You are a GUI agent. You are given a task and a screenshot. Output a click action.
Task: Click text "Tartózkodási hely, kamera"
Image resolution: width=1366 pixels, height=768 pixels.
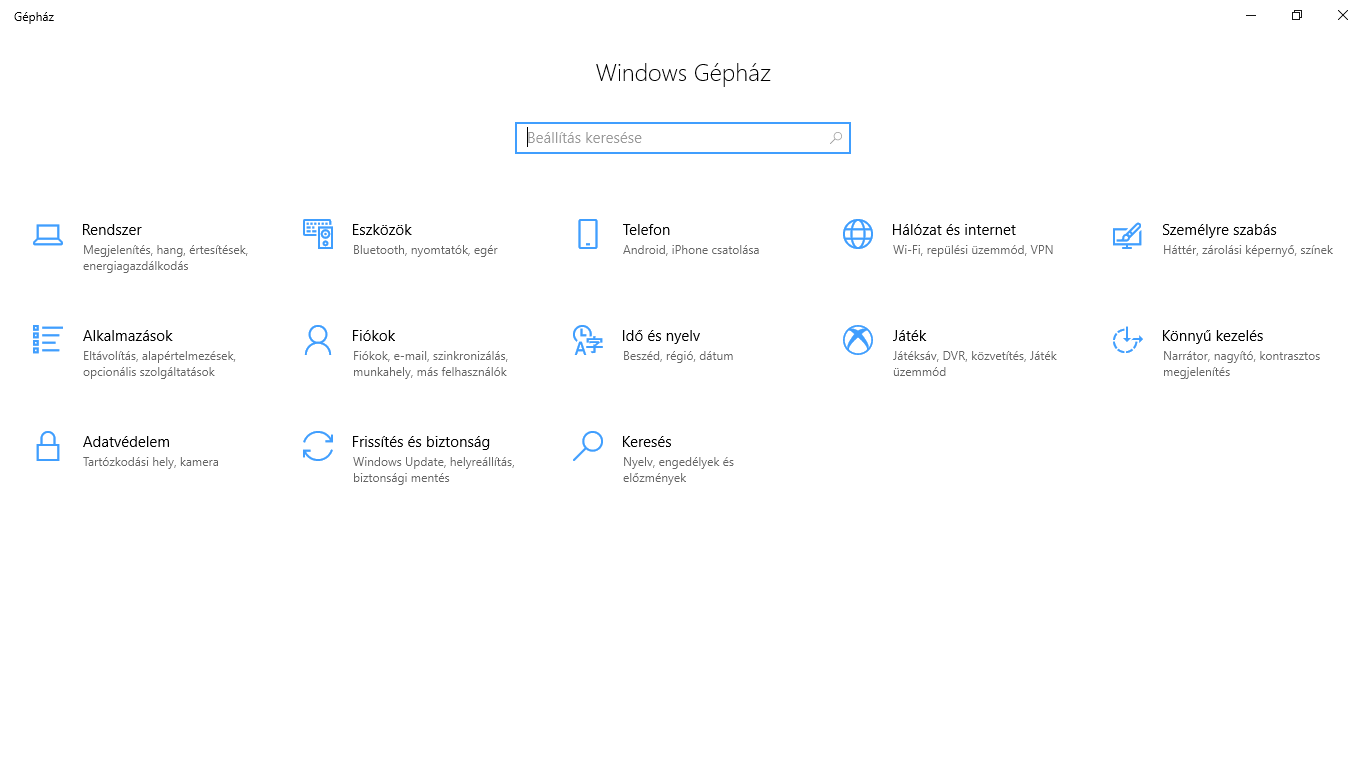pos(151,462)
